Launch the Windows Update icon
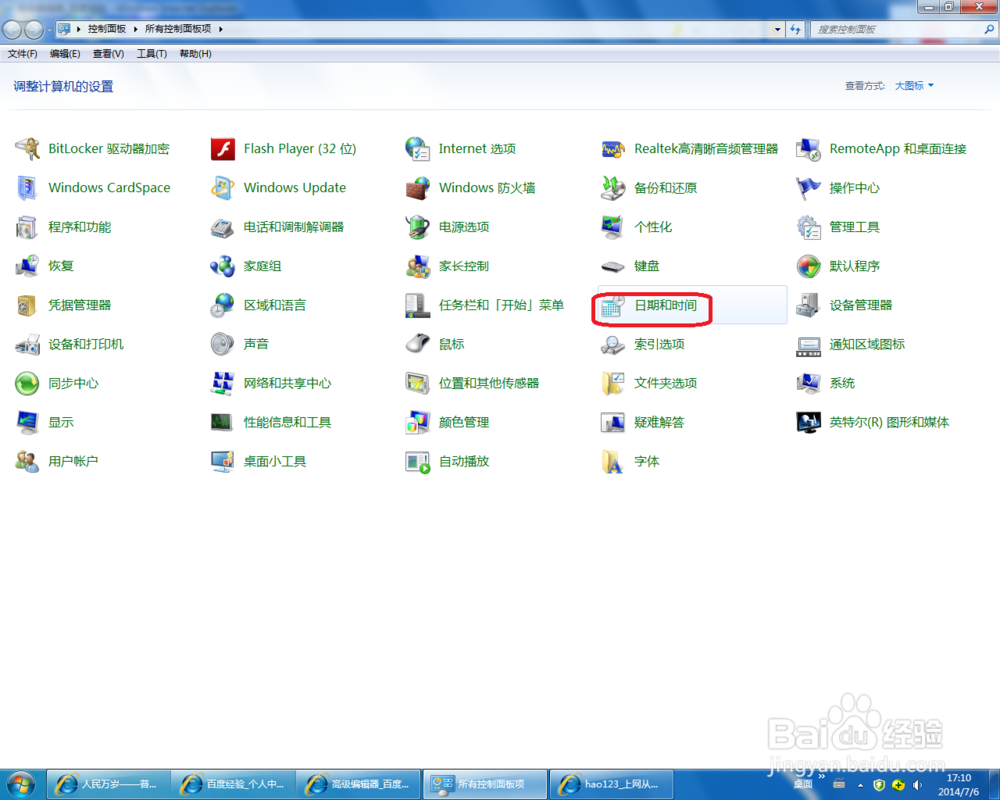This screenshot has height=800, width=1000. 223,188
